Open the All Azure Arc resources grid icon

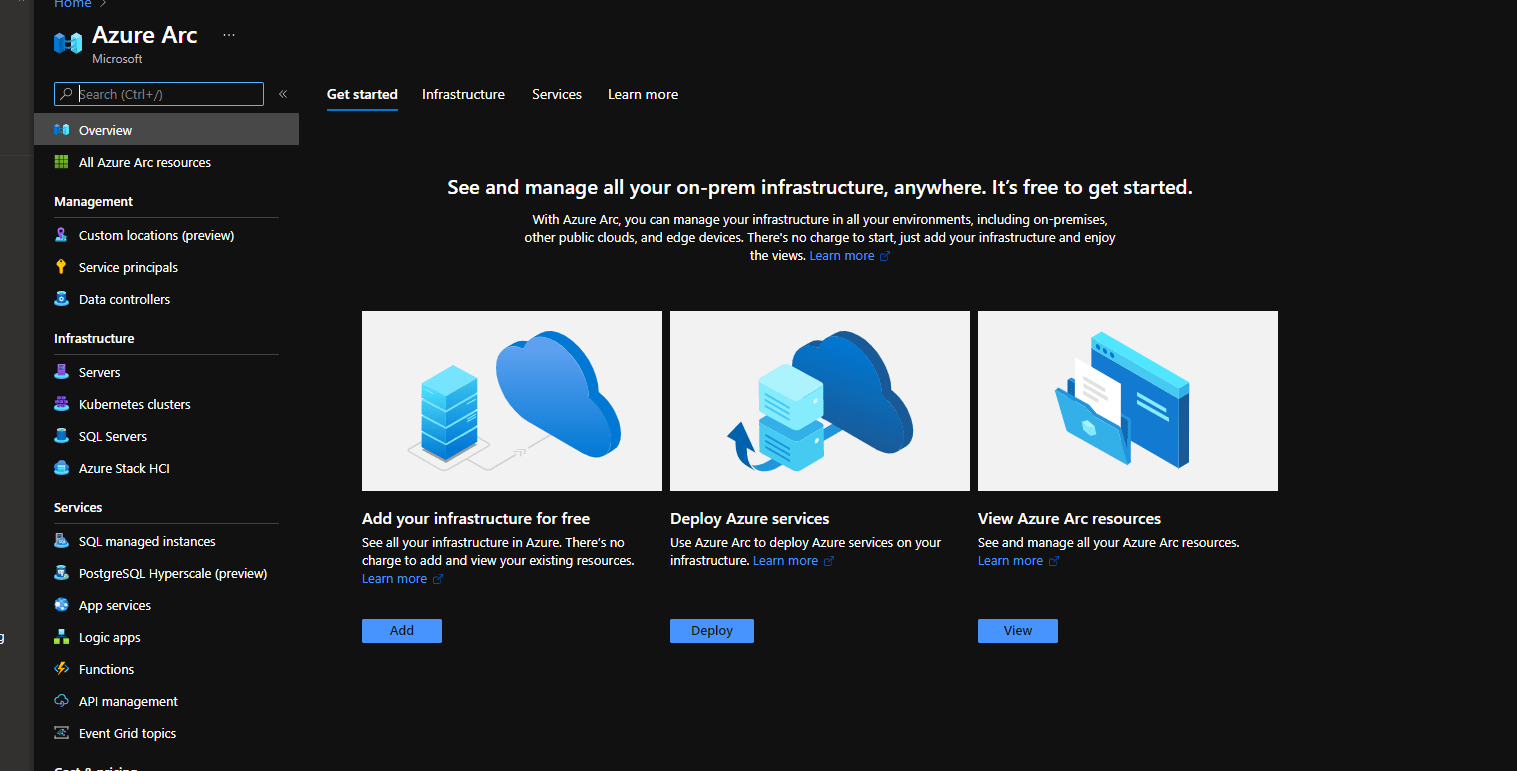[61, 162]
